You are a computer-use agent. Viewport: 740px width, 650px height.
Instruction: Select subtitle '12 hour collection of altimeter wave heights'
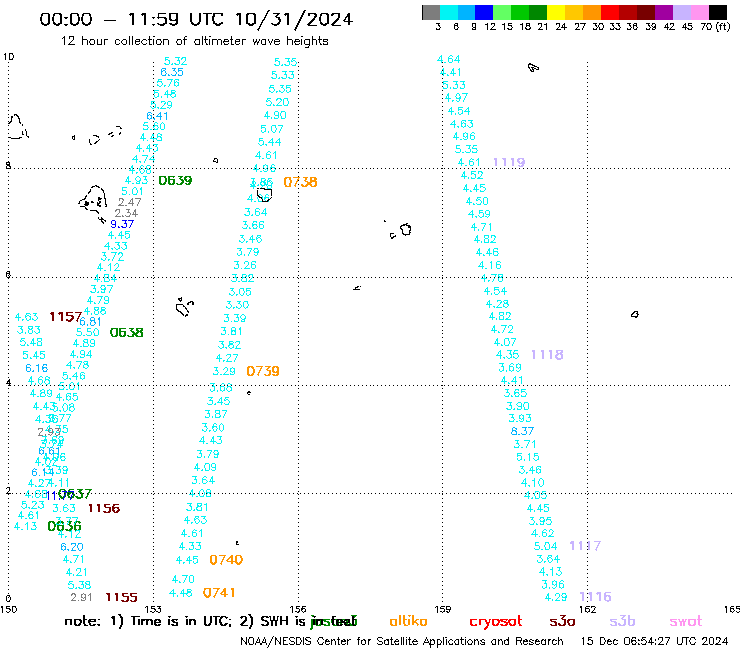[x=194, y=41]
